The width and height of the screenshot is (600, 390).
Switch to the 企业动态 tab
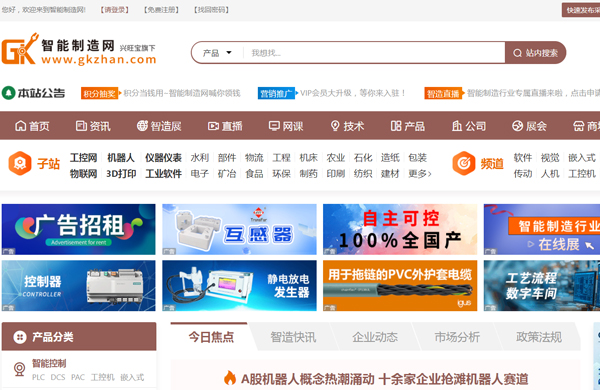(375, 337)
